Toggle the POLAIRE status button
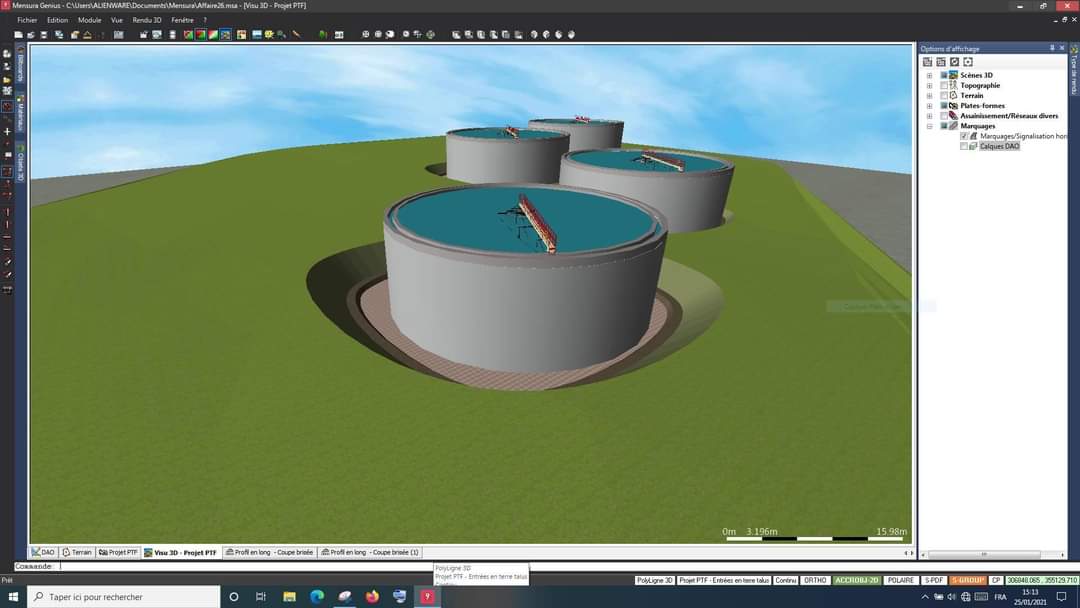 point(900,580)
